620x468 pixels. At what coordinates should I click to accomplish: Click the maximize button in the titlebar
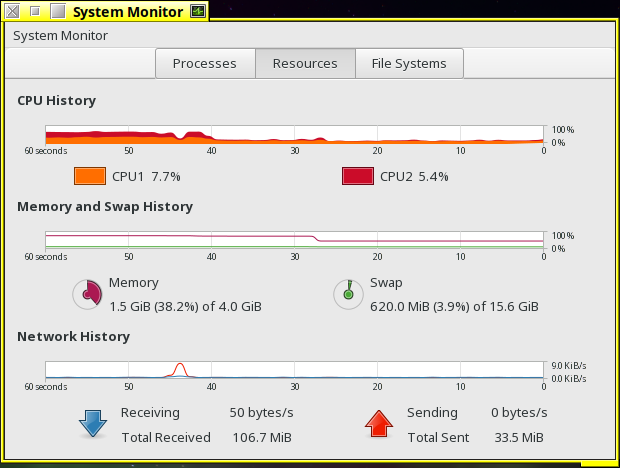[x=58, y=11]
